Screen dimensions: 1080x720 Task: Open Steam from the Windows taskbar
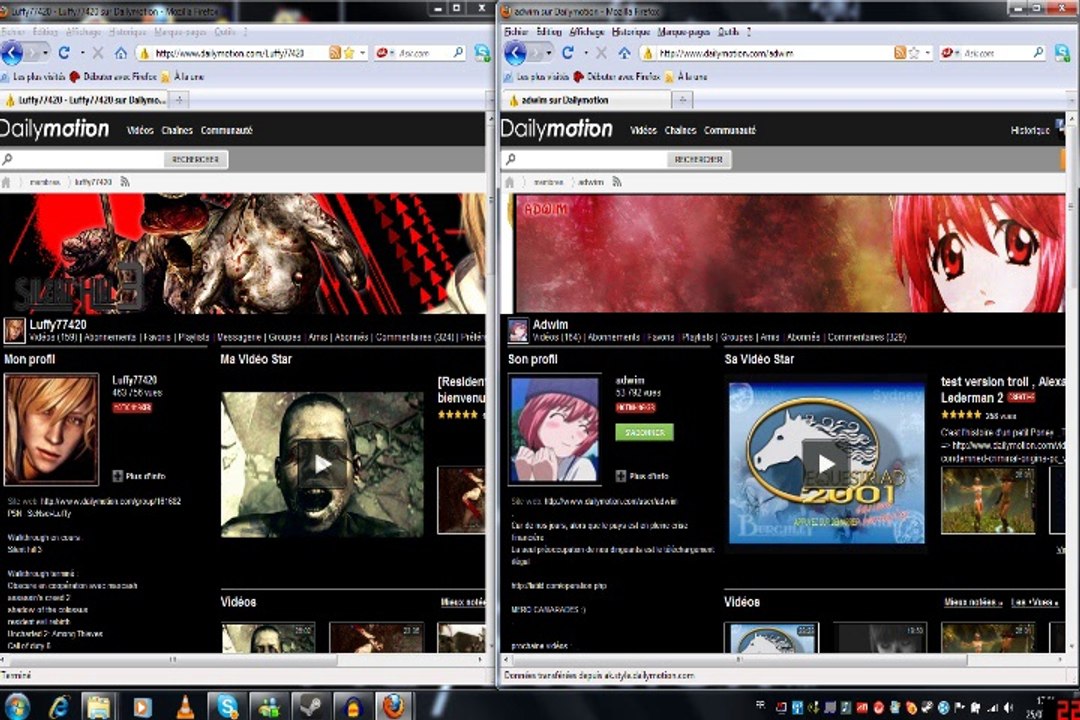pyautogui.click(x=311, y=706)
